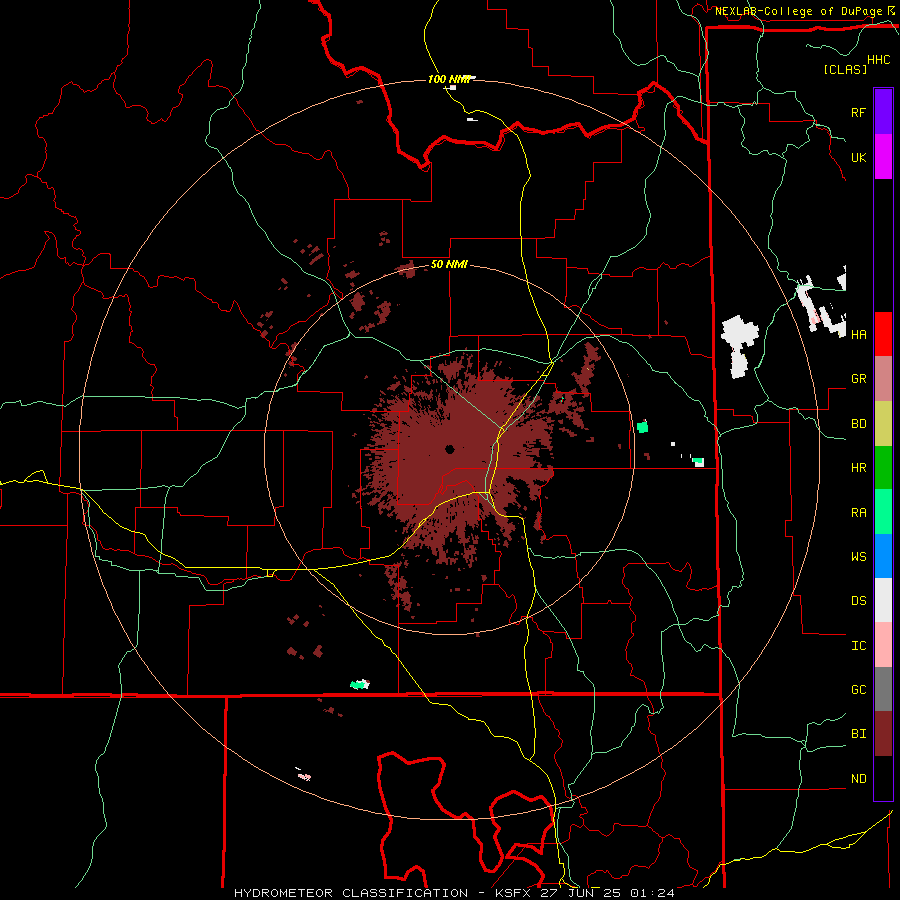This screenshot has height=900, width=900.
Task: Click the "UK" legend label
Action: click(858, 157)
